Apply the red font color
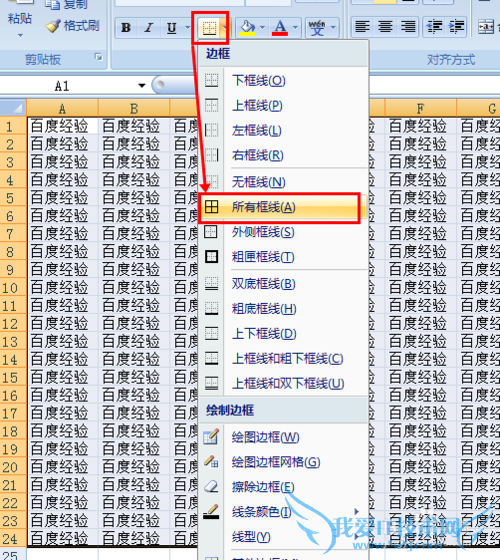This screenshot has height=560, width=500. click(x=280, y=28)
